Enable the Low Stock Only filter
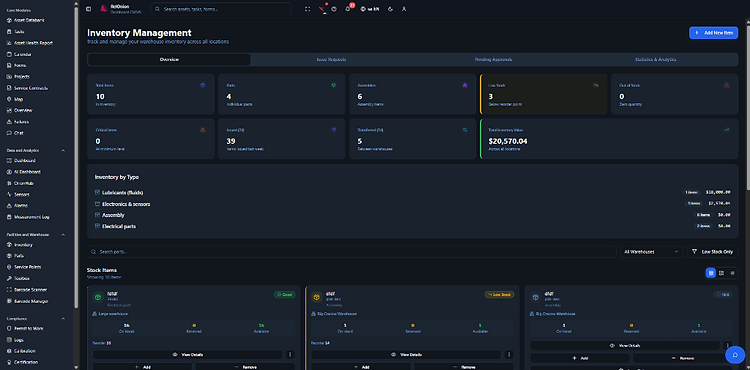The height and width of the screenshot is (370, 750). pyautogui.click(x=713, y=251)
